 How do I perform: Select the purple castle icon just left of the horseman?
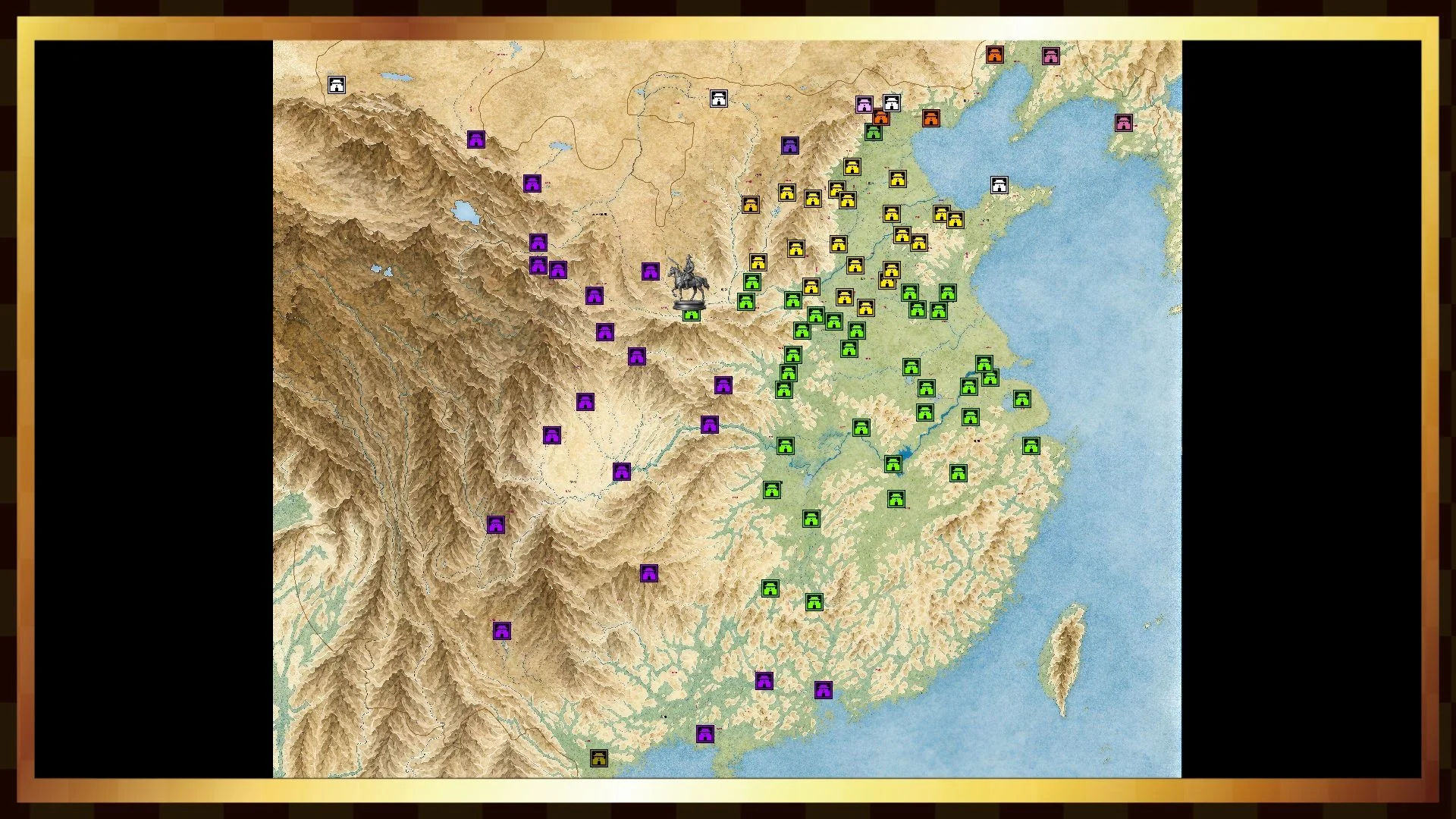point(651,271)
